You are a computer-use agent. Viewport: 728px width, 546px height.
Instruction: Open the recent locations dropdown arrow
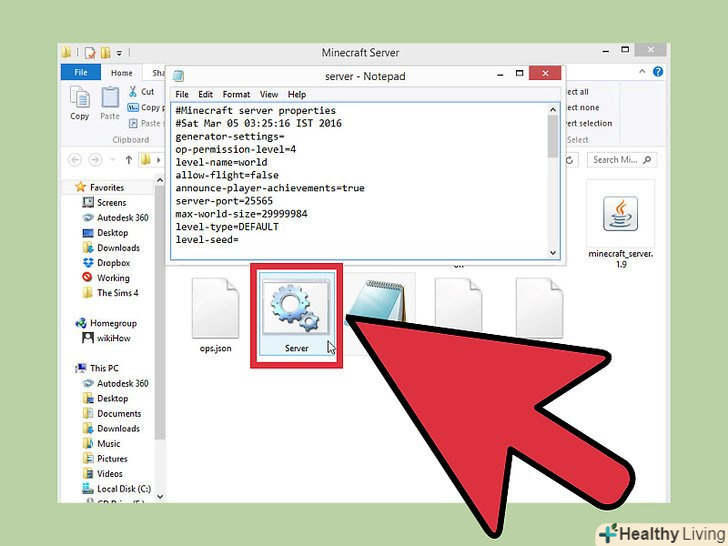point(112,161)
